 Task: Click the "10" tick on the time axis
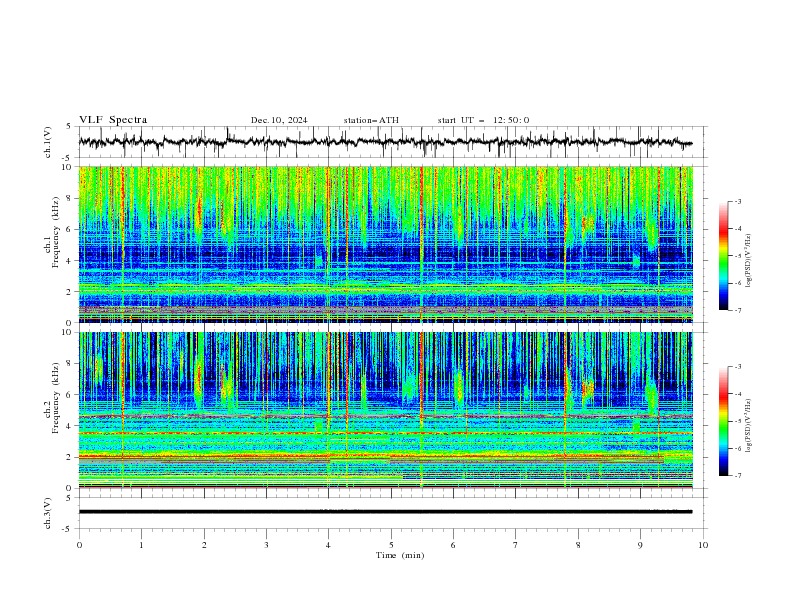(x=703, y=545)
